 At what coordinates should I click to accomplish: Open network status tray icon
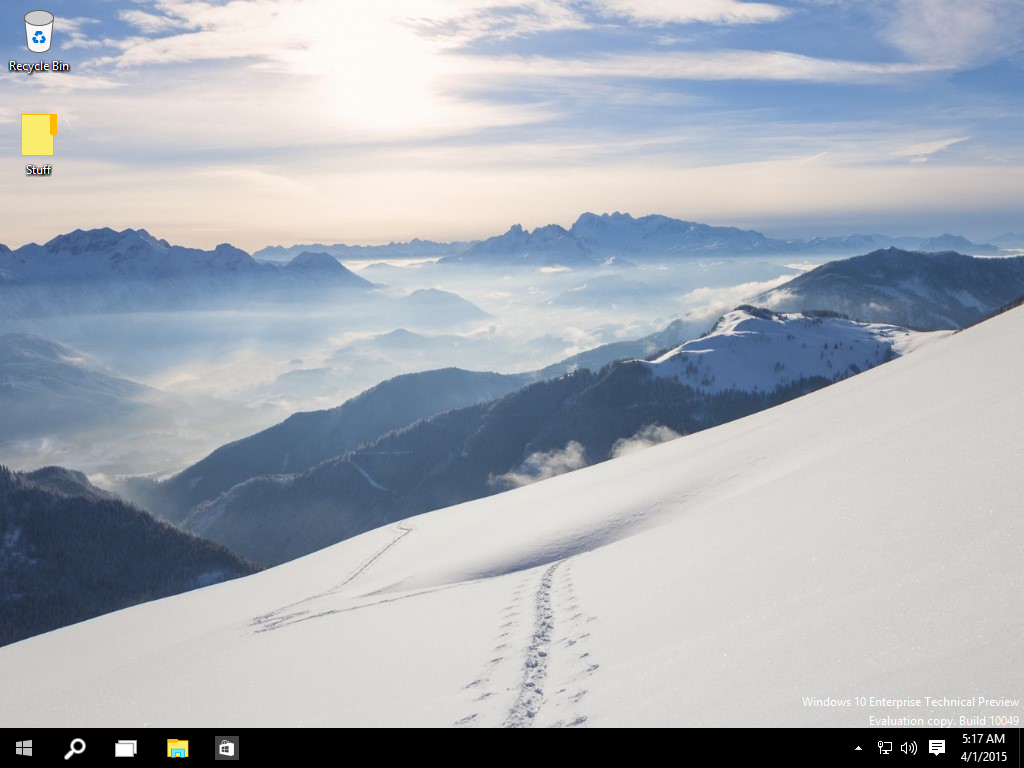point(884,748)
